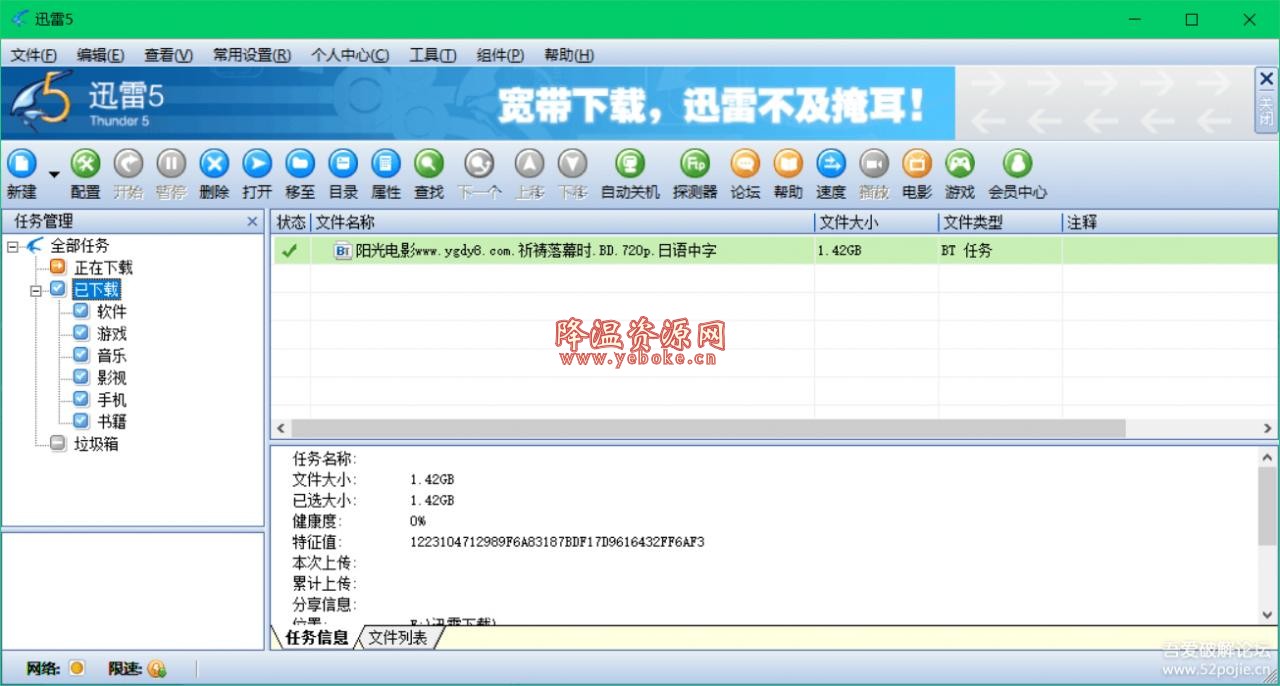This screenshot has height=686, width=1280.
Task: Toggle 自动关机 auto shutdown icon
Action: click(x=630, y=163)
